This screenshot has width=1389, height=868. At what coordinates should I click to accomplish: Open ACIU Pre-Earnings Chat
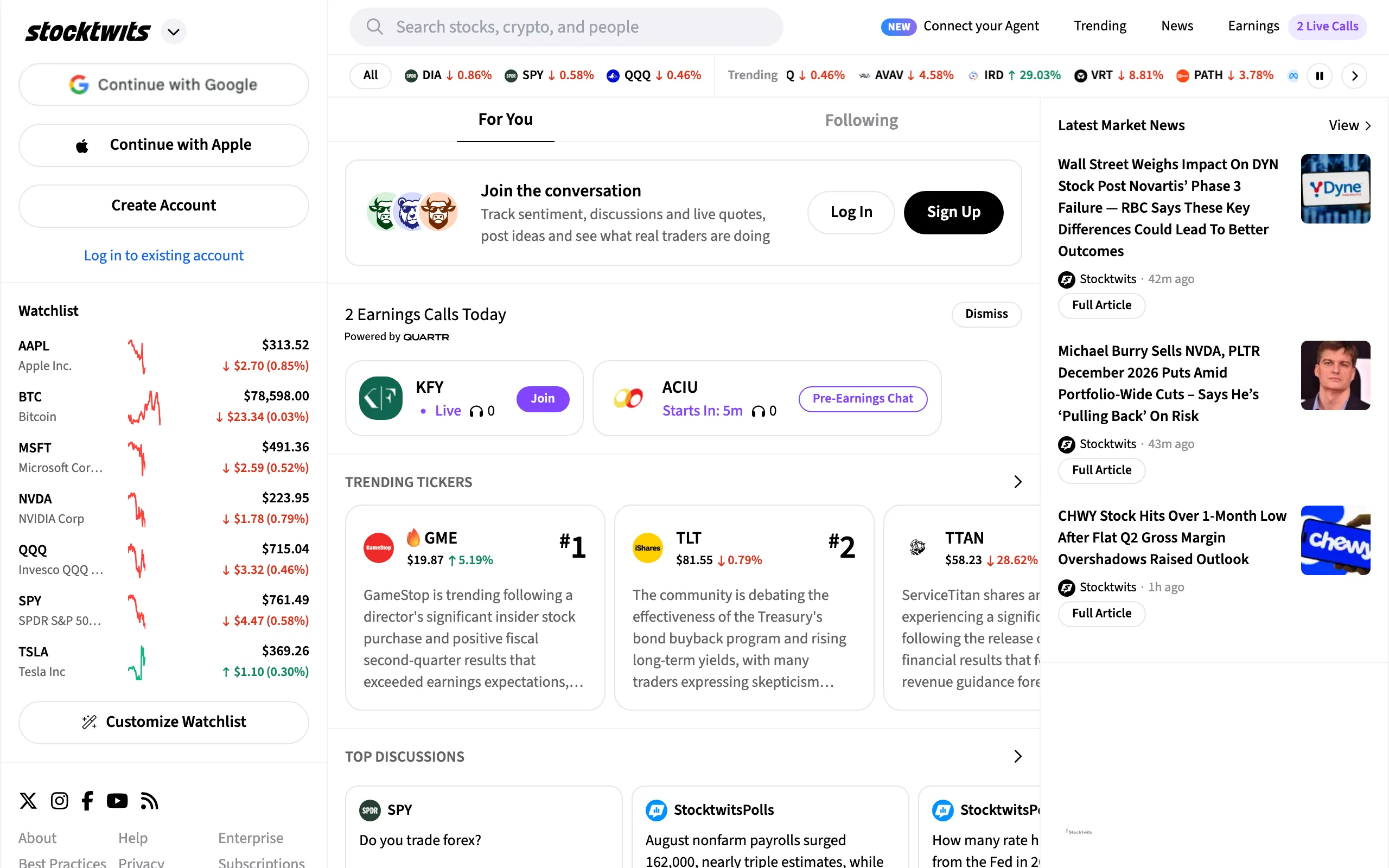click(x=862, y=398)
